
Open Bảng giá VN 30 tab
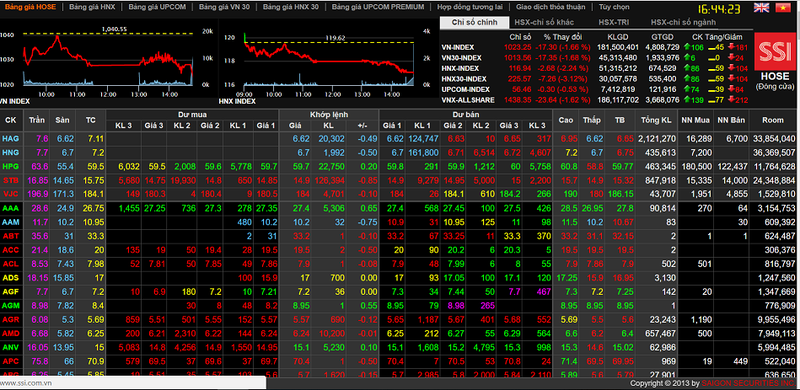point(224,7)
